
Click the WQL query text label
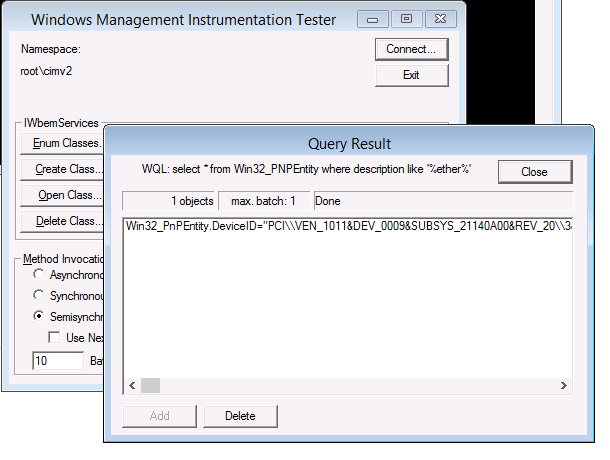point(306,169)
